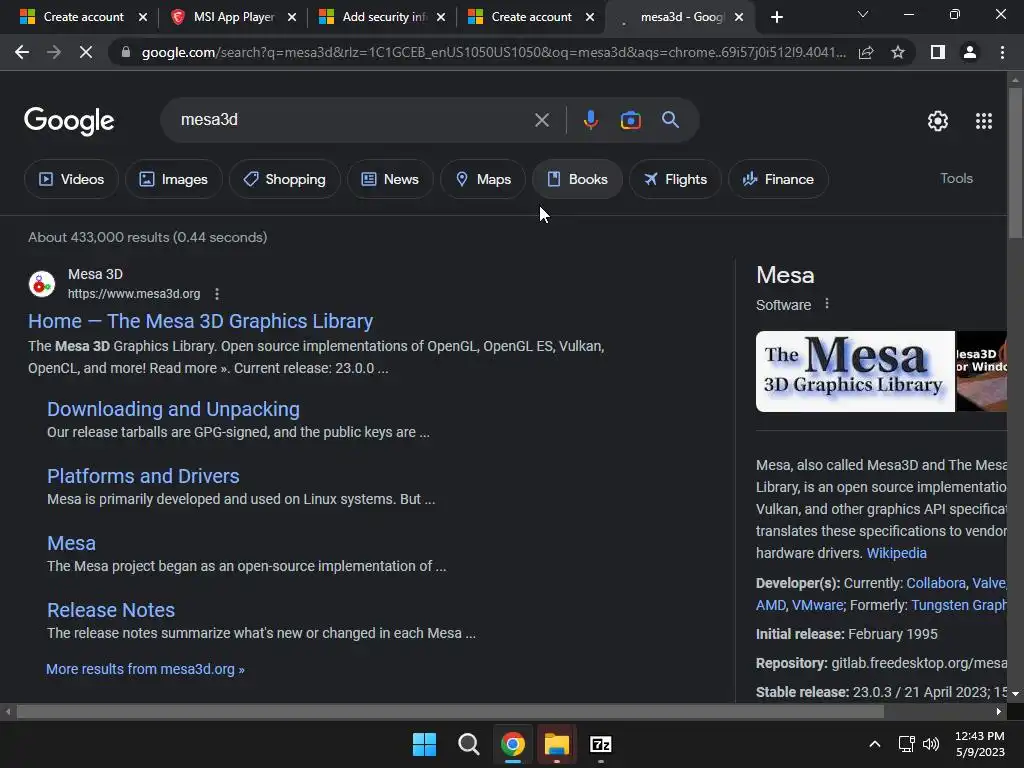
Task: Open More results from mesa3d.org
Action: (x=145, y=669)
